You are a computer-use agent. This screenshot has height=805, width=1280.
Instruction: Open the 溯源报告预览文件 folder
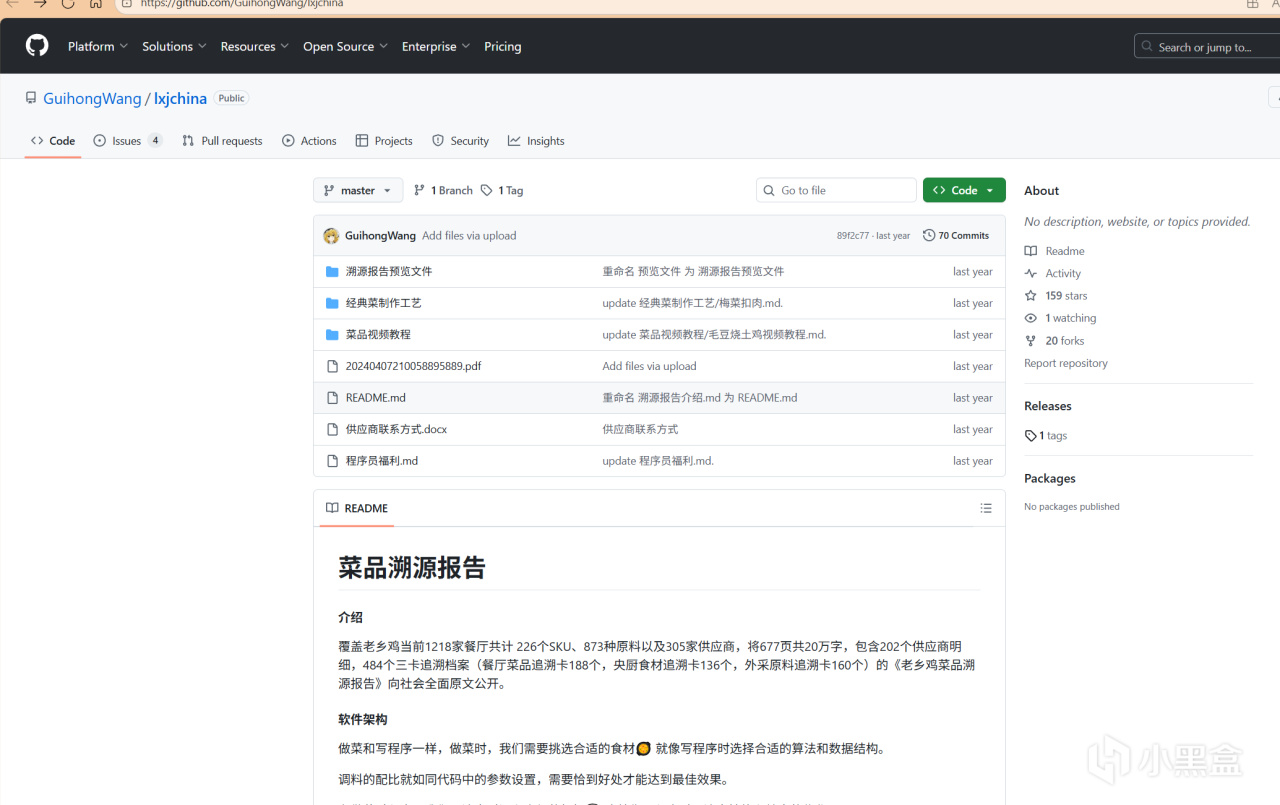tap(389, 271)
